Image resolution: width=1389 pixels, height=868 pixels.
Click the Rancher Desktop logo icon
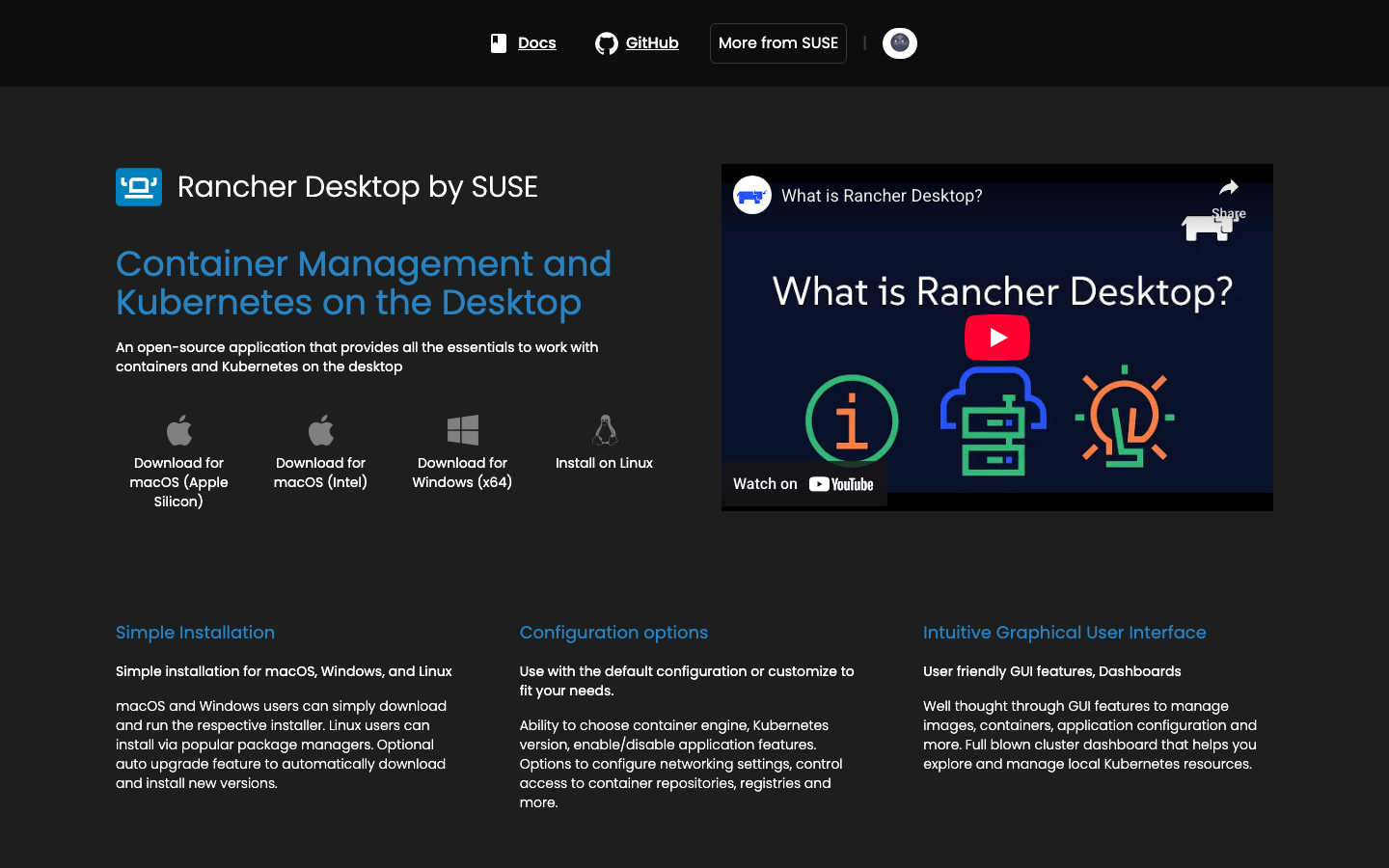138,187
